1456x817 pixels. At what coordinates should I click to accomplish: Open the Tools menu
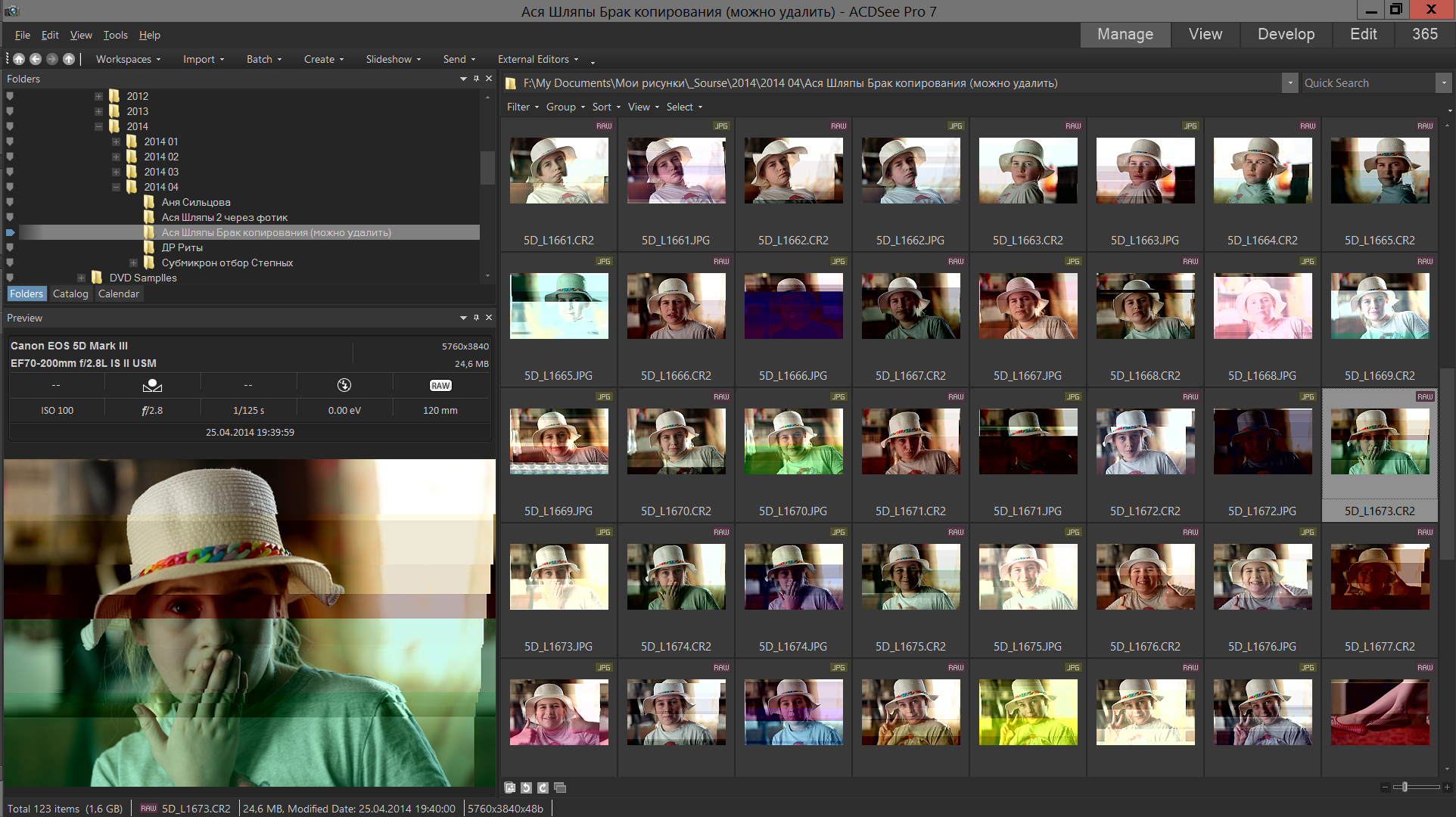click(115, 35)
